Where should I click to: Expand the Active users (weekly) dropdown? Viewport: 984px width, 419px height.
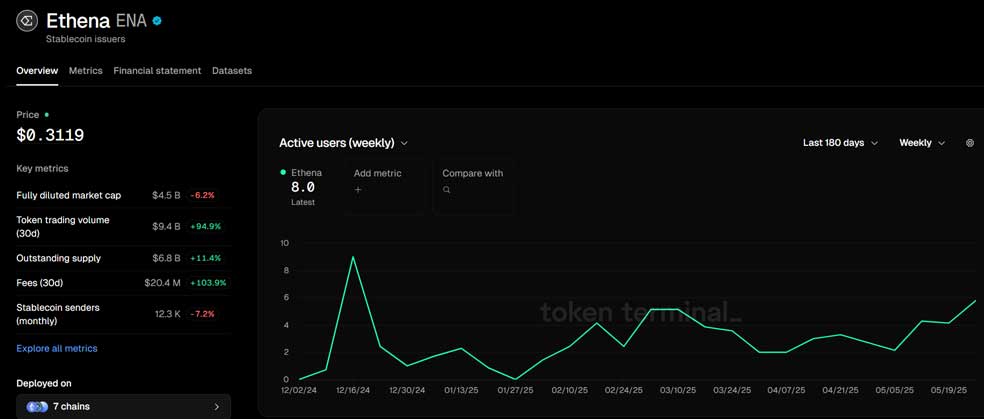tap(343, 143)
